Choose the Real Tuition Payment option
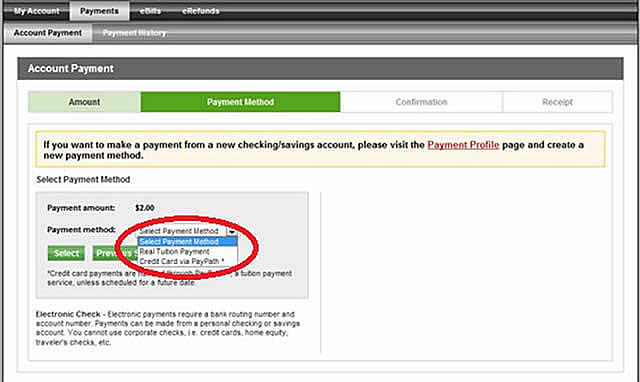 [188, 251]
